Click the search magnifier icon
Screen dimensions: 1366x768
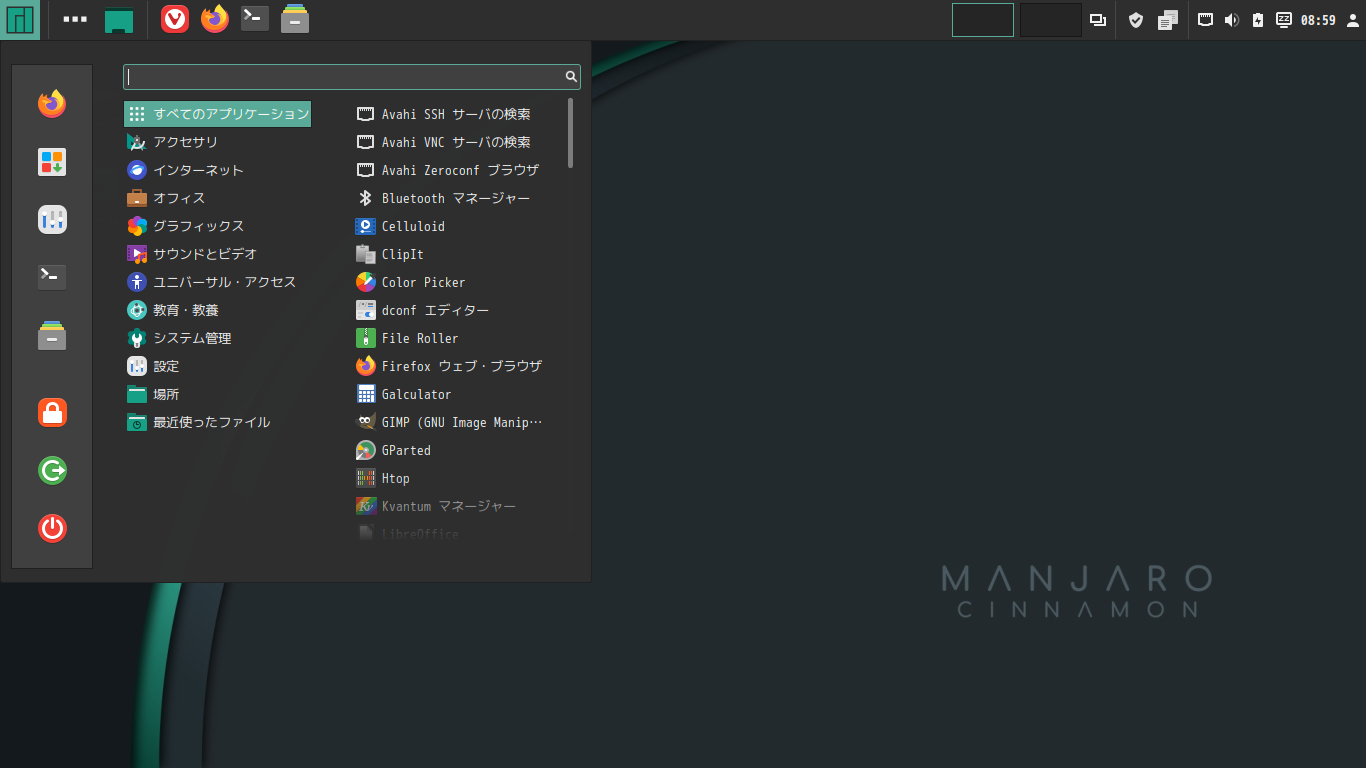coord(571,76)
